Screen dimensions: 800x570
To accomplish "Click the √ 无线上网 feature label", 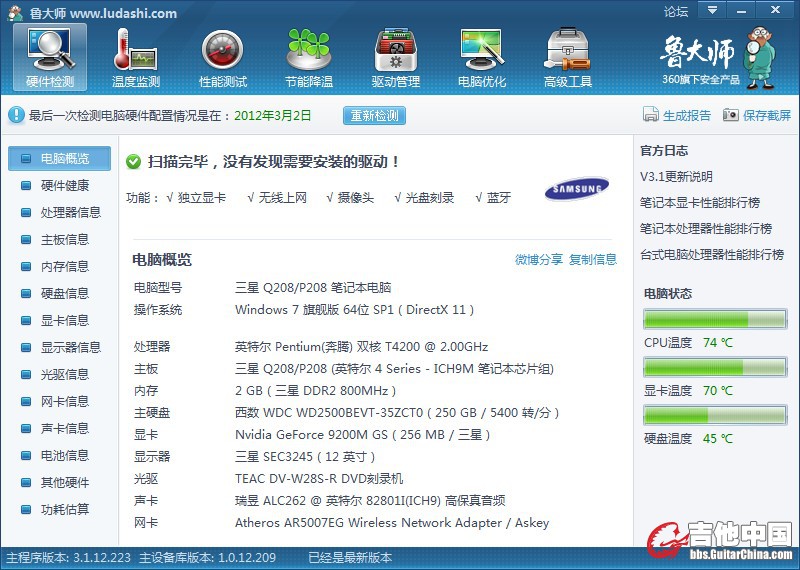I will pyautogui.click(x=277, y=198).
